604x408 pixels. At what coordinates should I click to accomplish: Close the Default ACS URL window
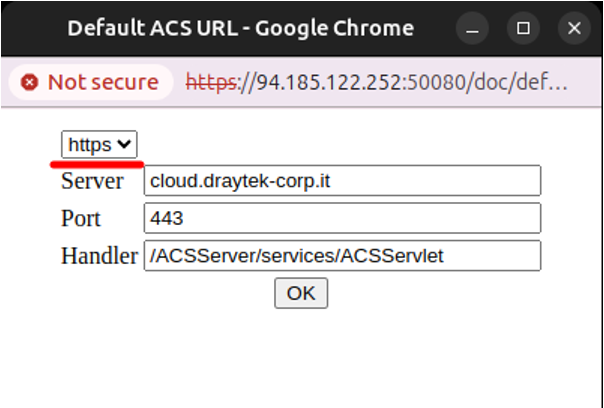574,28
